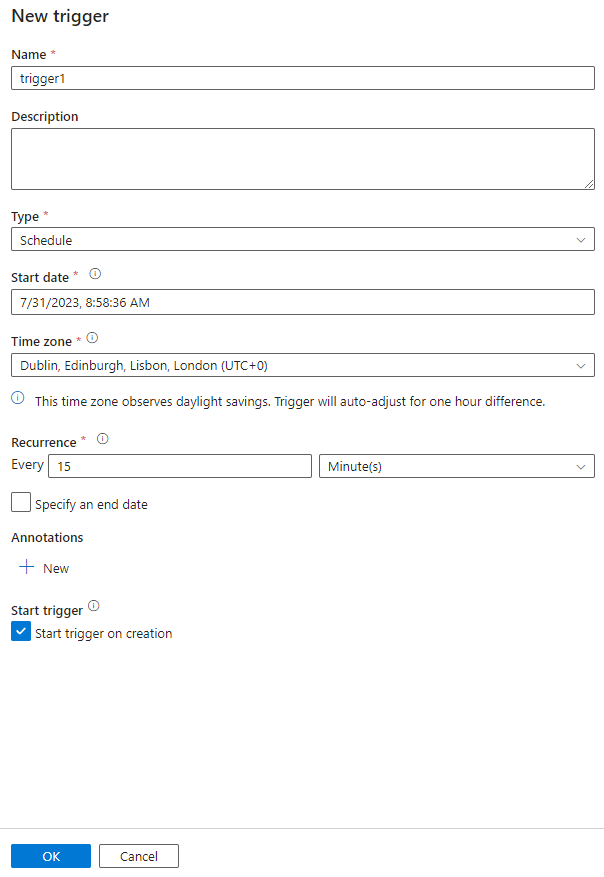Toggle the end date checkbox
The image size is (604, 877).
[20, 501]
